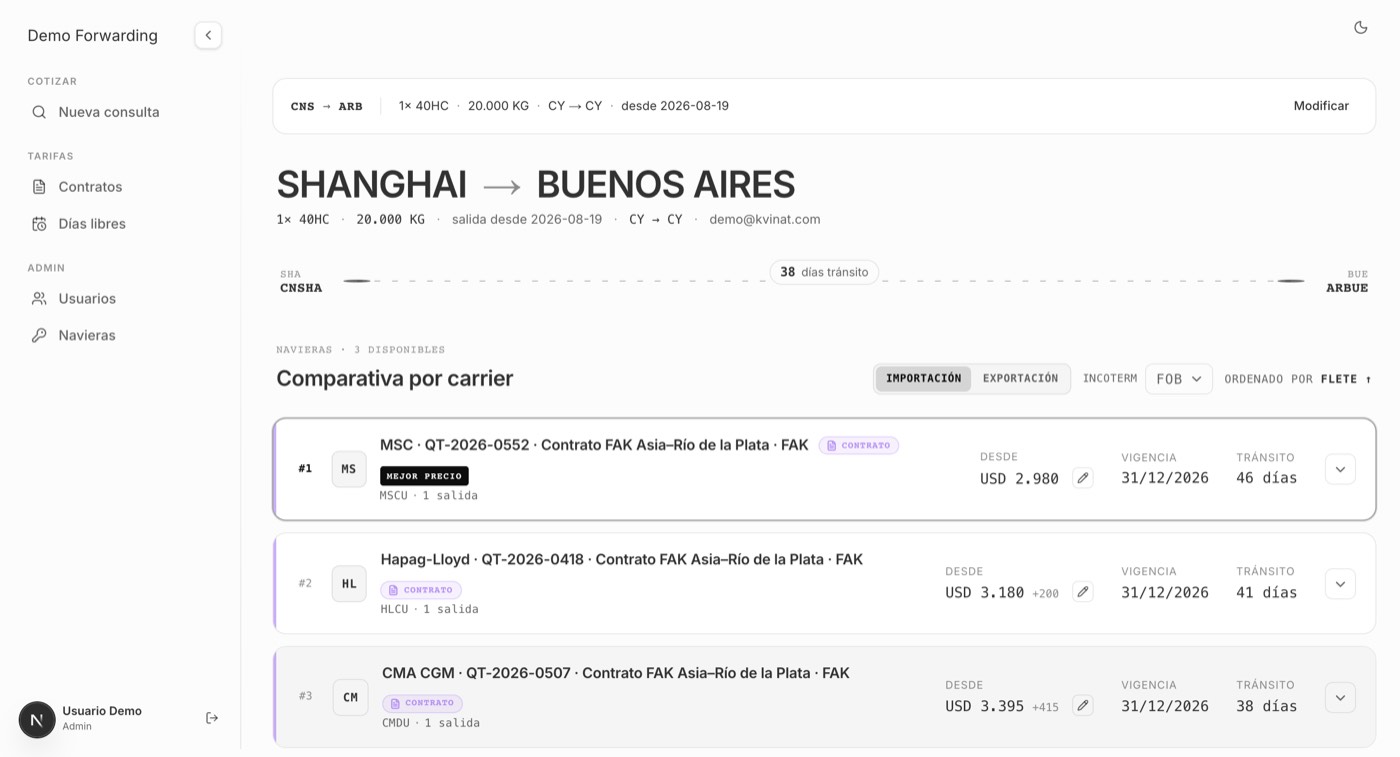Screen dimensions: 1400x757
Task: Click the SHANGHAI → BUENOS AIRES heading
Action: coord(535,185)
